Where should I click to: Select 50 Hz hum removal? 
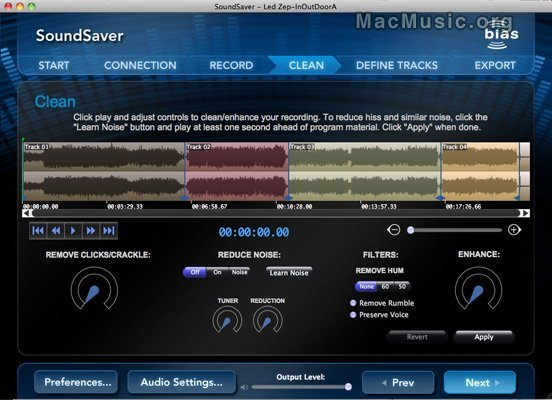(402, 286)
